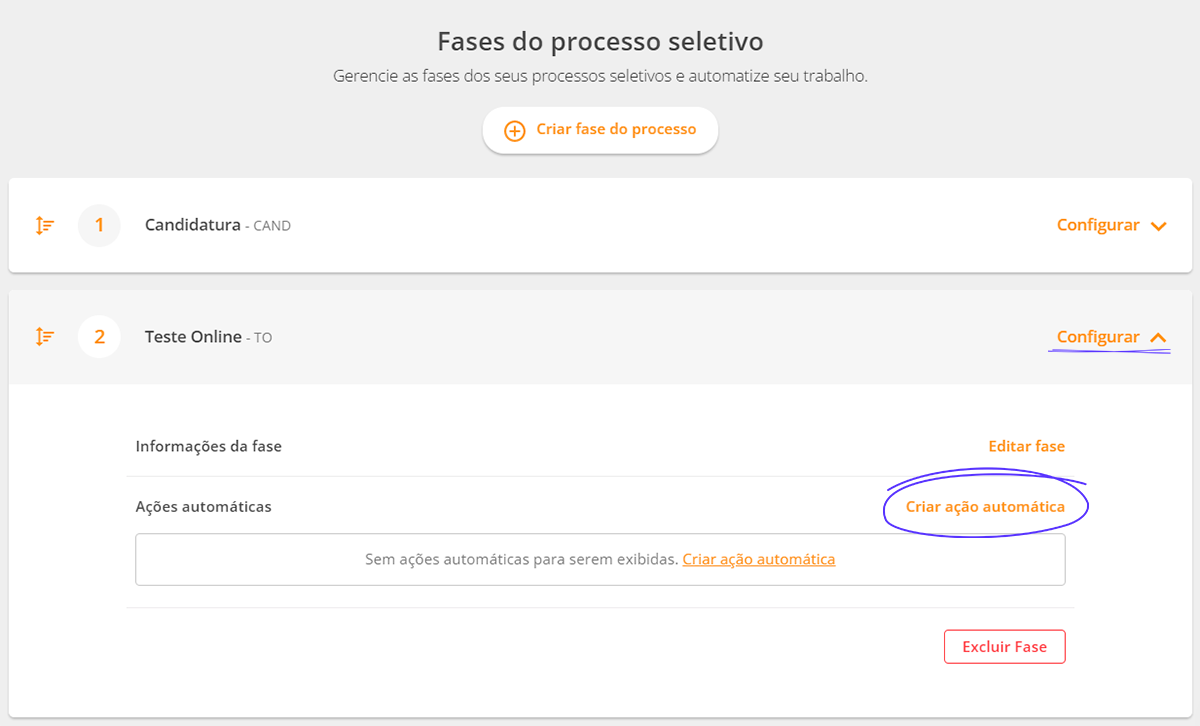Click the plus circle icon in Criar fase
Screen dimensions: 1200x726
click(514, 131)
